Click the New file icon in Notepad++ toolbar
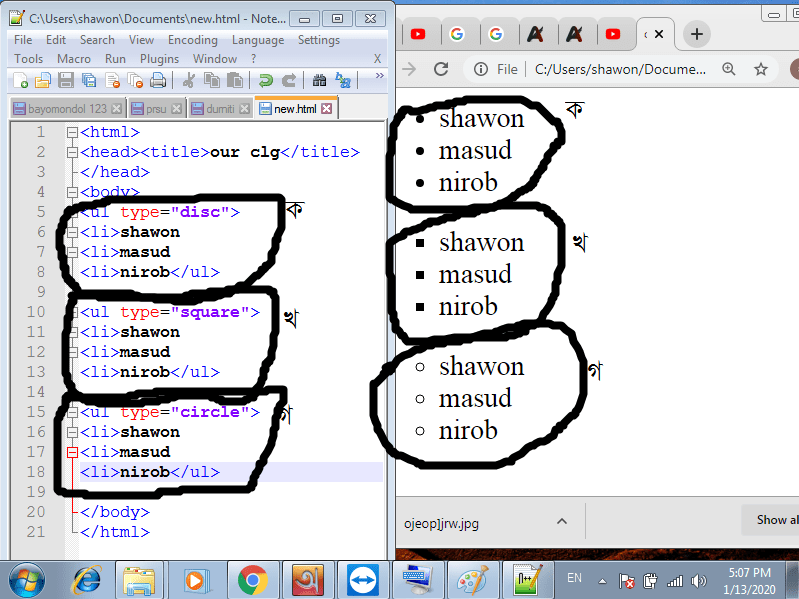 21,80
